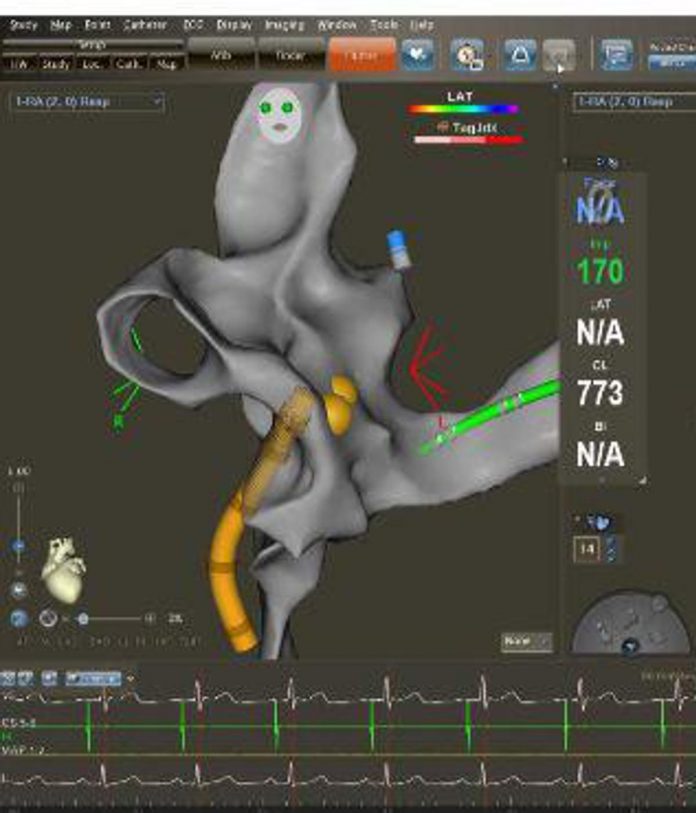Image resolution: width=696 pixels, height=813 pixels.
Task: Click the LAT rainbow color bar
Action: [462, 109]
